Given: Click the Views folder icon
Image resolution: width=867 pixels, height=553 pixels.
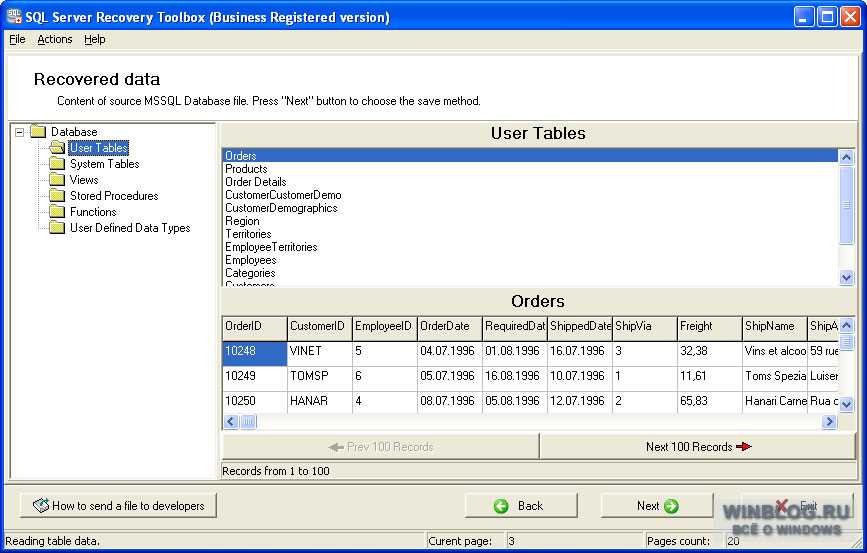Looking at the screenshot, I should click(x=57, y=180).
